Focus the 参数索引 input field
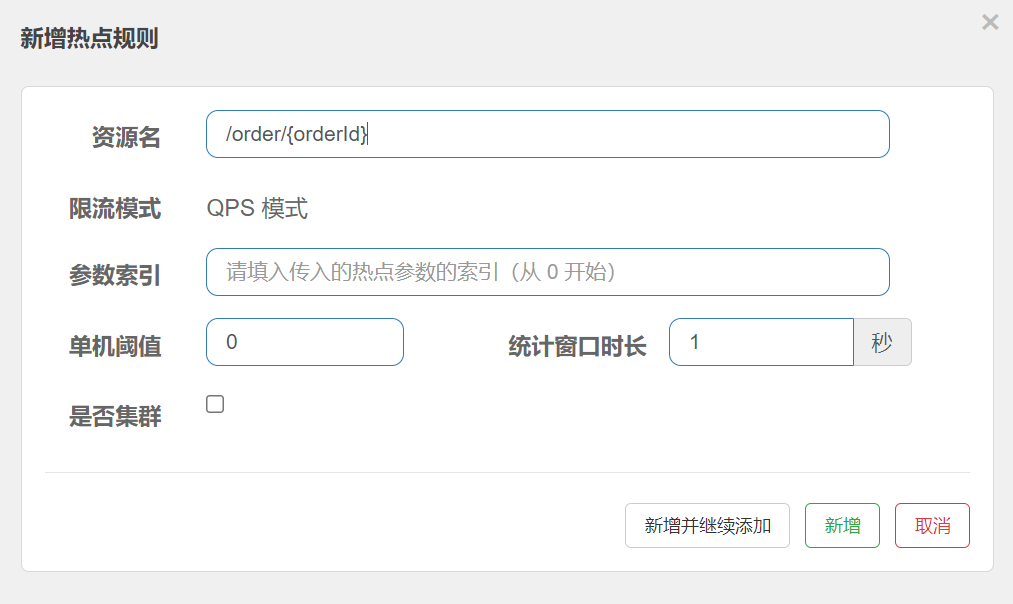Viewport: 1013px width, 604px height. pos(548,272)
